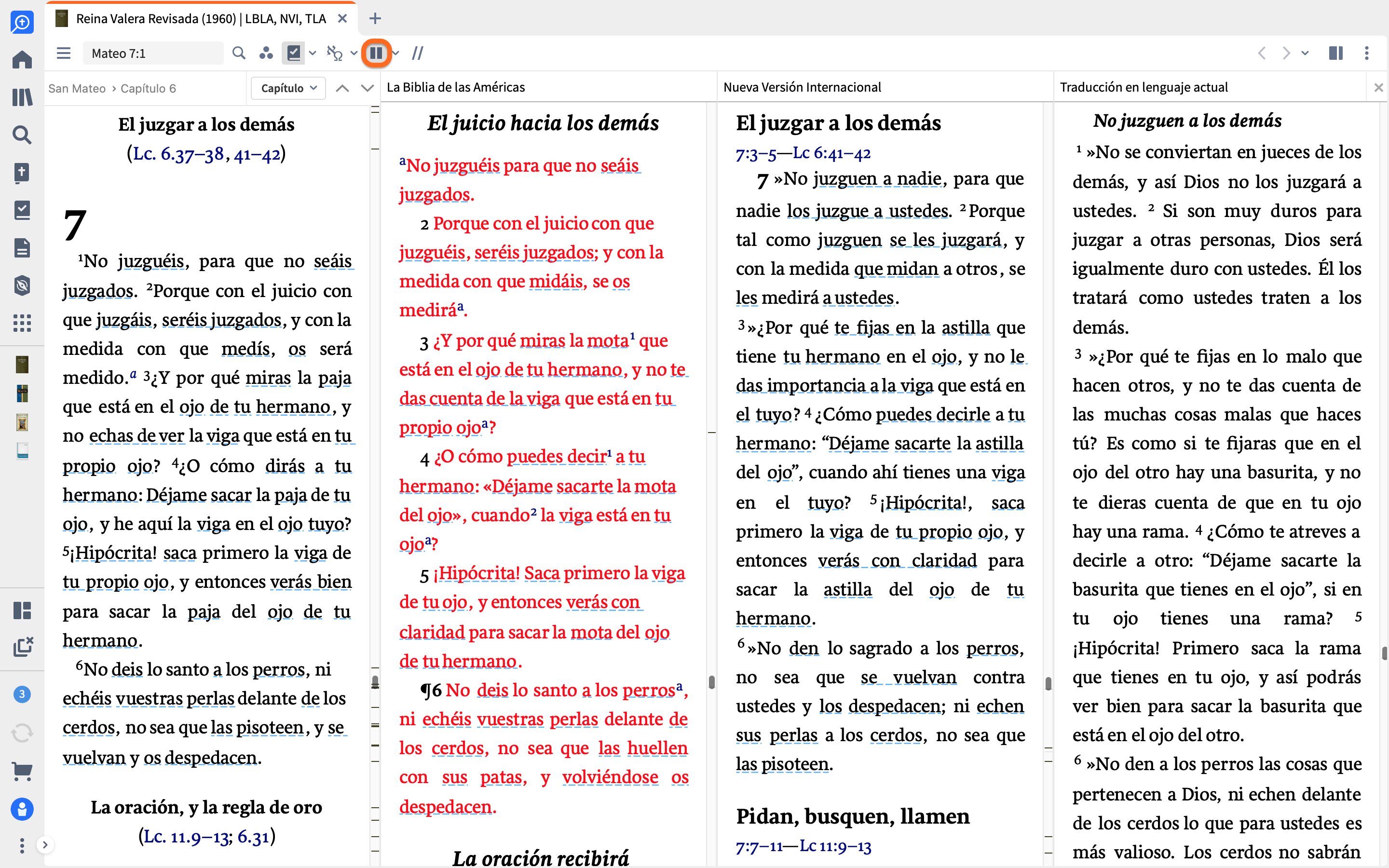
Task: Select the Reina Valera Revisada tab
Action: 201,19
